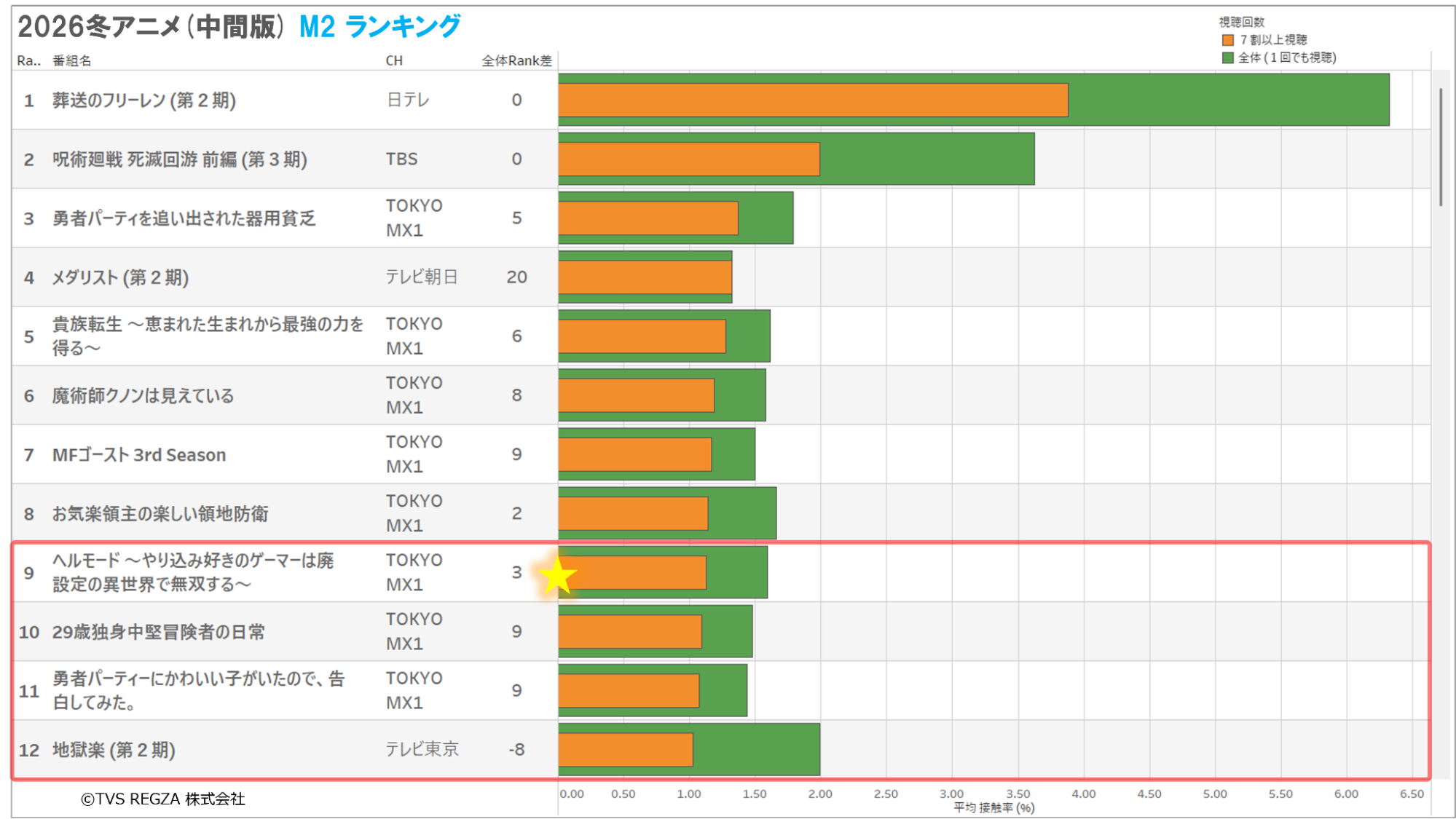Select 29歳独身中堅冒険者の日常 row
The image size is (1456, 819).
[x=159, y=632]
